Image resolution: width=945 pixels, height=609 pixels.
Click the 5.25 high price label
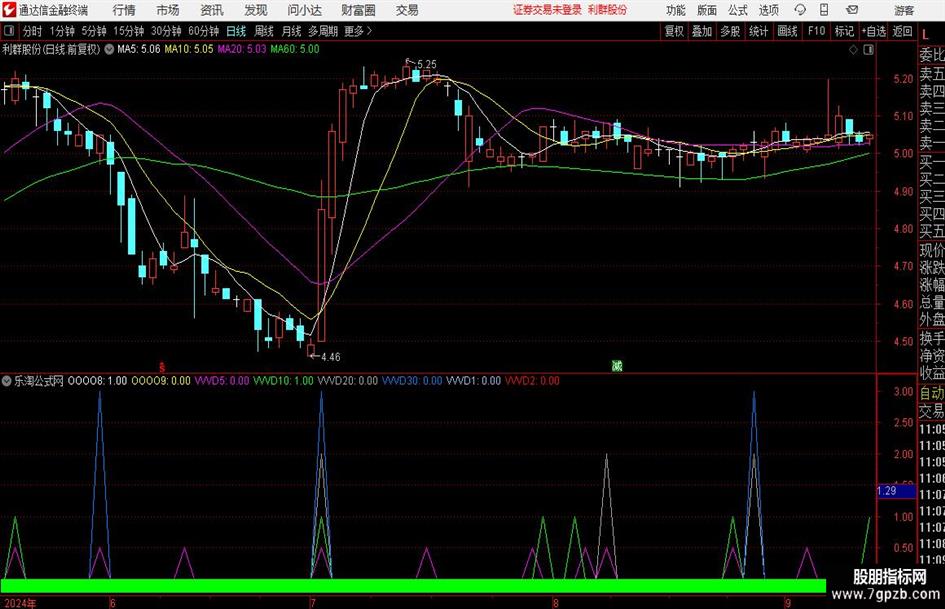426,64
